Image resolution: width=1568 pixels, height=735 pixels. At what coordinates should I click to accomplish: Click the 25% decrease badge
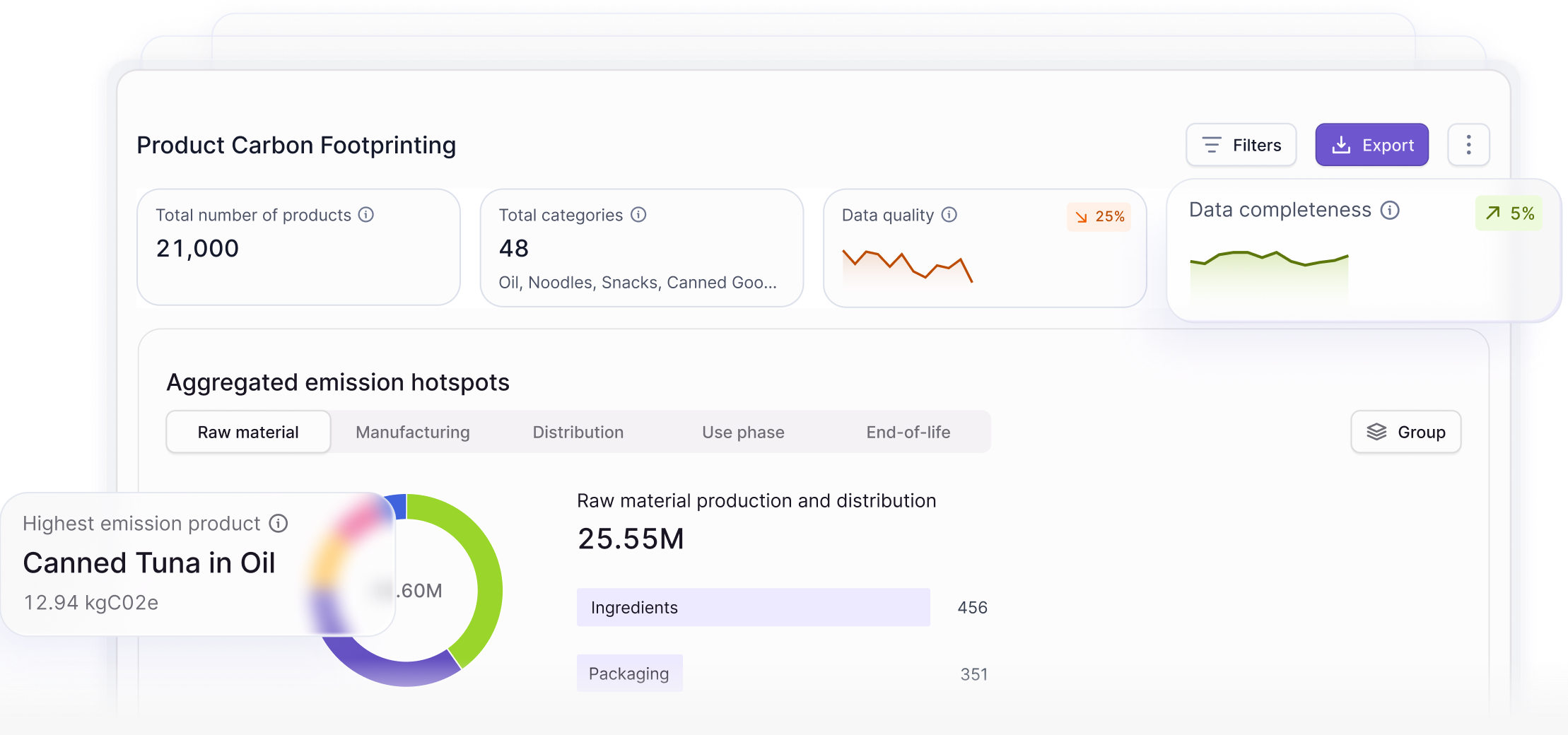tap(1099, 217)
